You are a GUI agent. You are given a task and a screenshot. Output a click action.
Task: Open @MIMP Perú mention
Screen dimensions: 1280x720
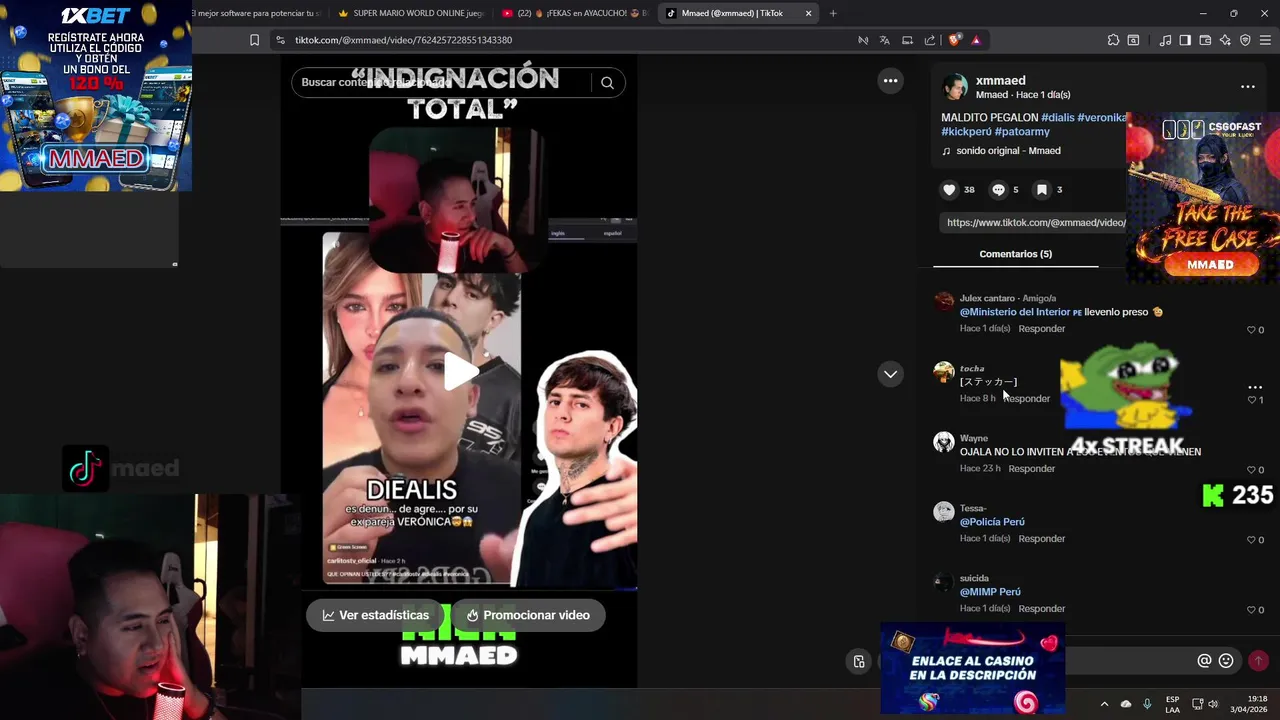click(990, 592)
